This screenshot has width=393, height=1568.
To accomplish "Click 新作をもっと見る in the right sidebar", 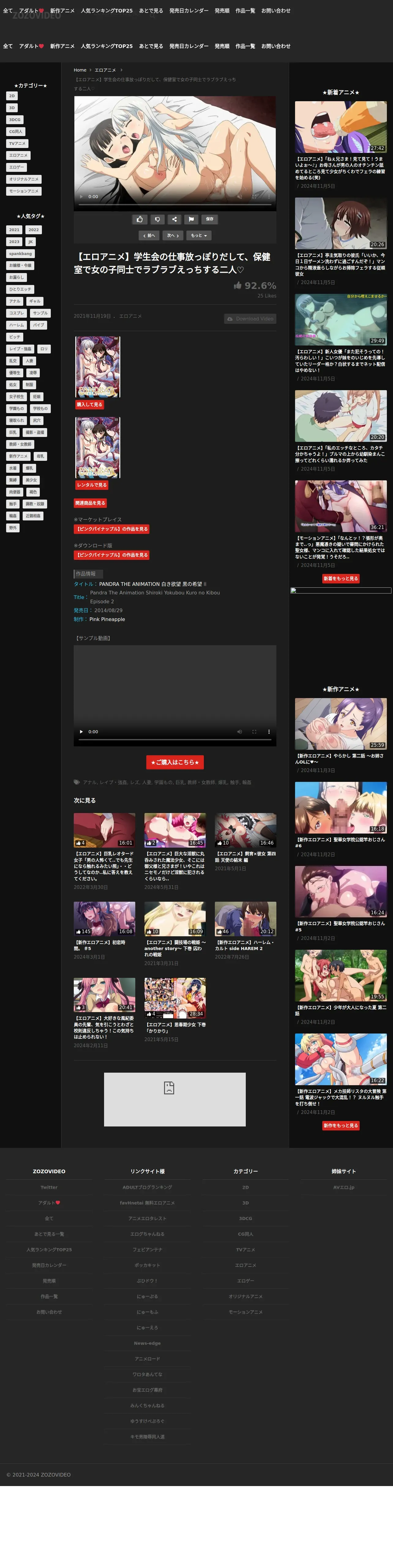I will pyautogui.click(x=341, y=1126).
